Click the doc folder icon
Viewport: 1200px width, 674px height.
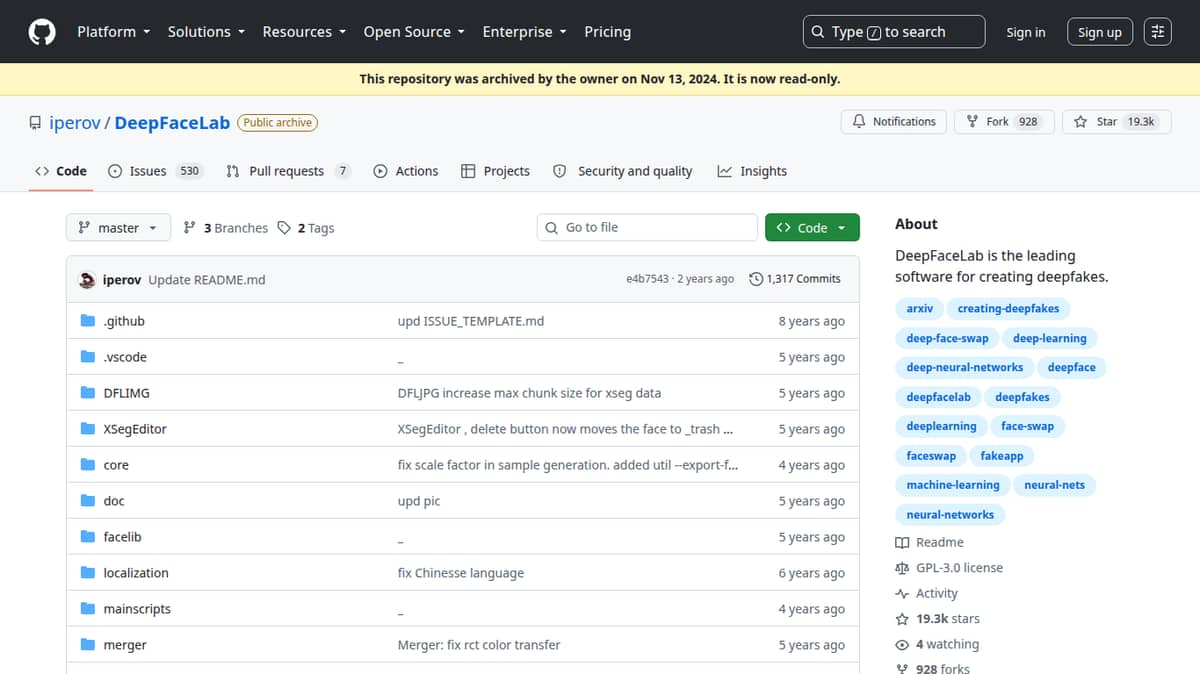click(x=88, y=501)
